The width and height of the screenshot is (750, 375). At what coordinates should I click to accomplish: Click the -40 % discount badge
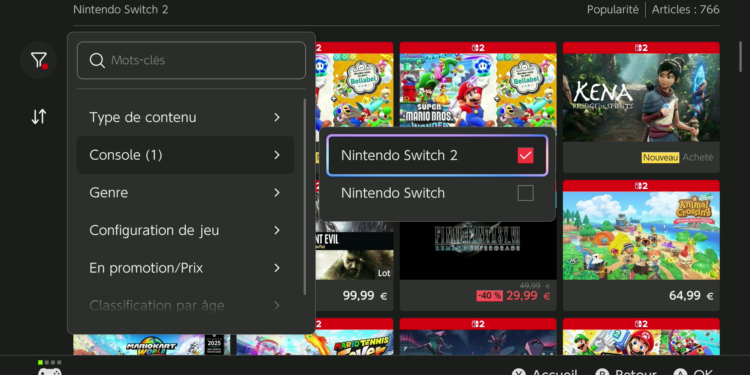(489, 296)
